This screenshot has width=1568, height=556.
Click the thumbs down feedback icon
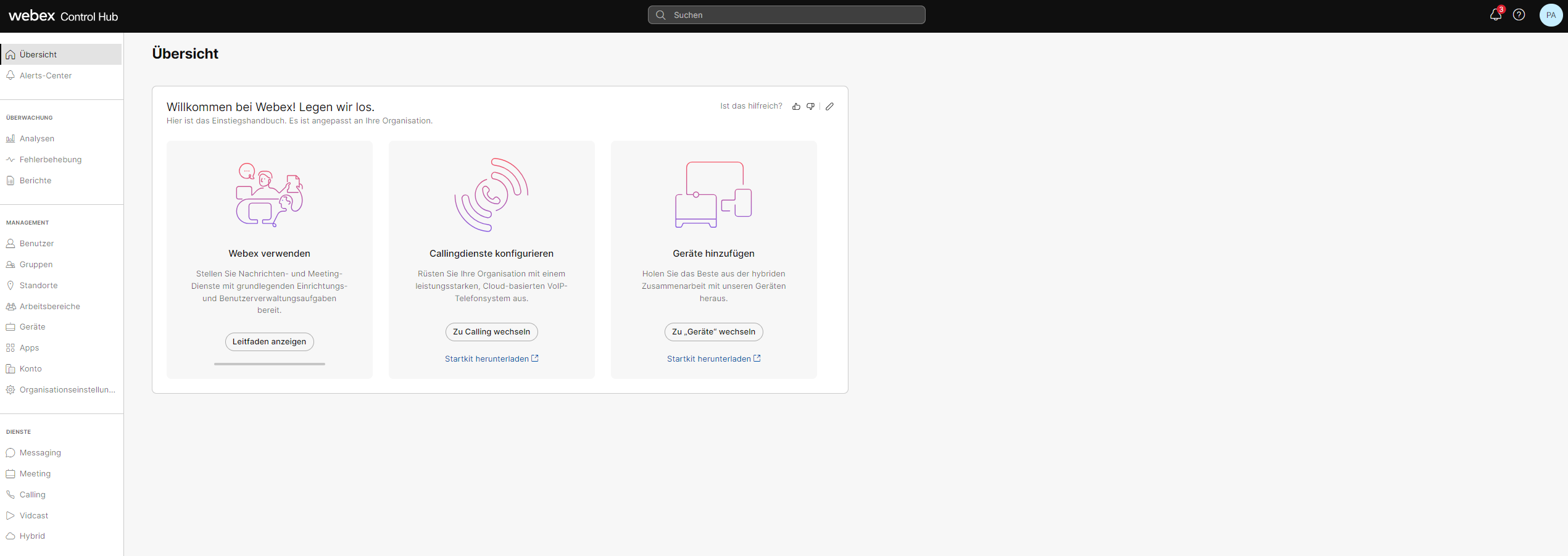(811, 107)
